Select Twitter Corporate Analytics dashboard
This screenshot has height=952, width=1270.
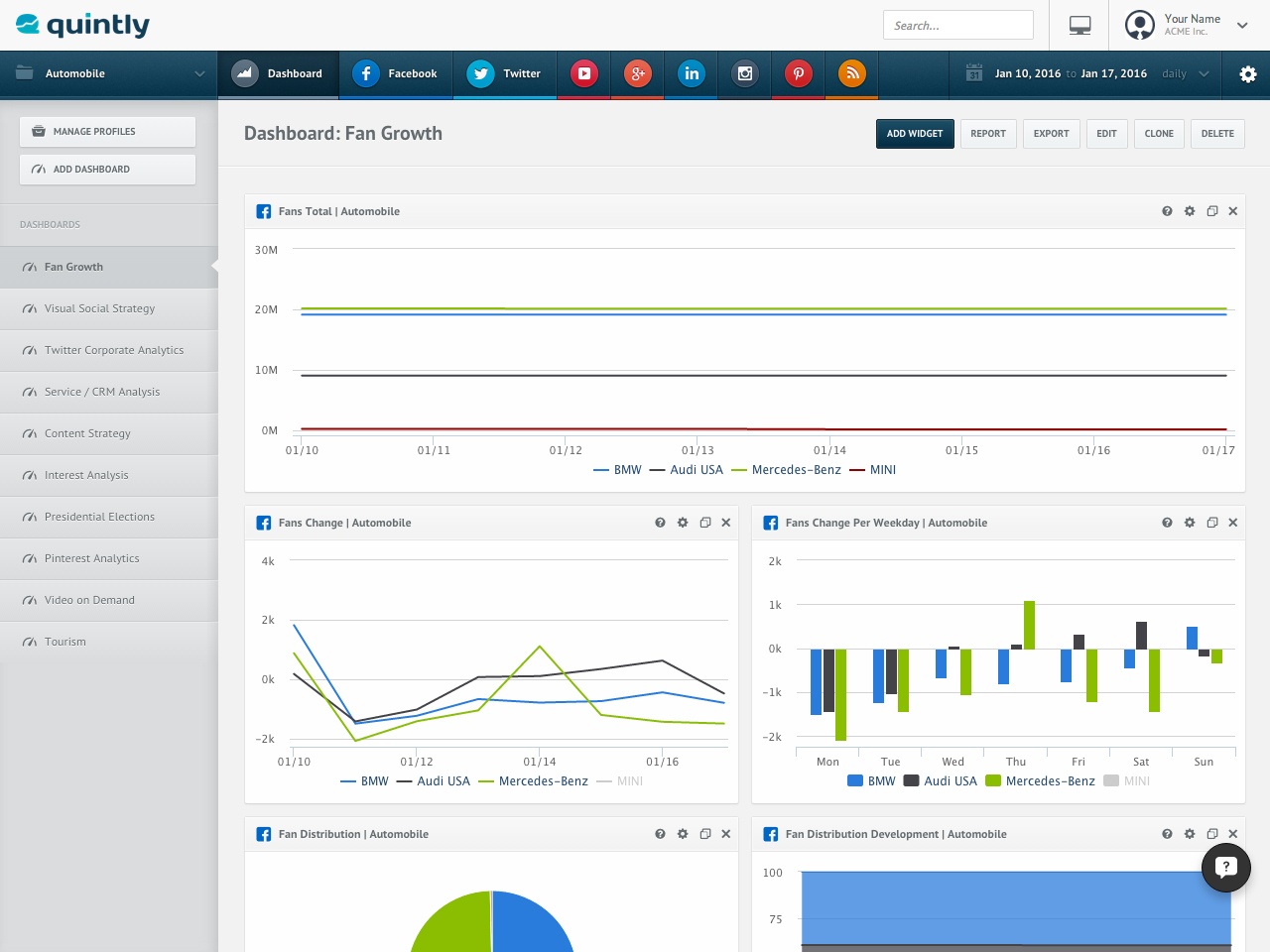[109, 350]
